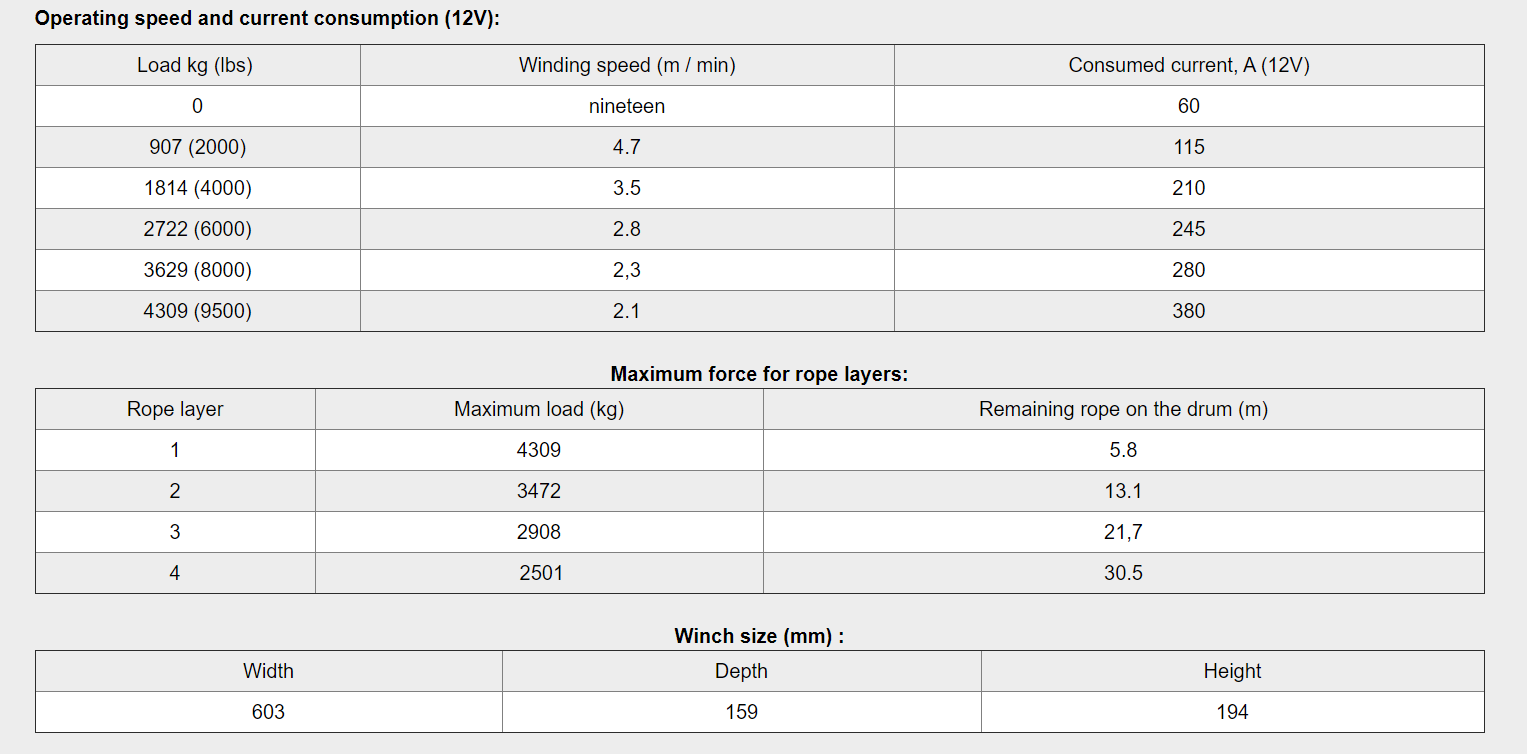Viewport: 1527px width, 754px height.
Task: Click the 'Consumed current, A (12V)' header
Action: (1189, 65)
